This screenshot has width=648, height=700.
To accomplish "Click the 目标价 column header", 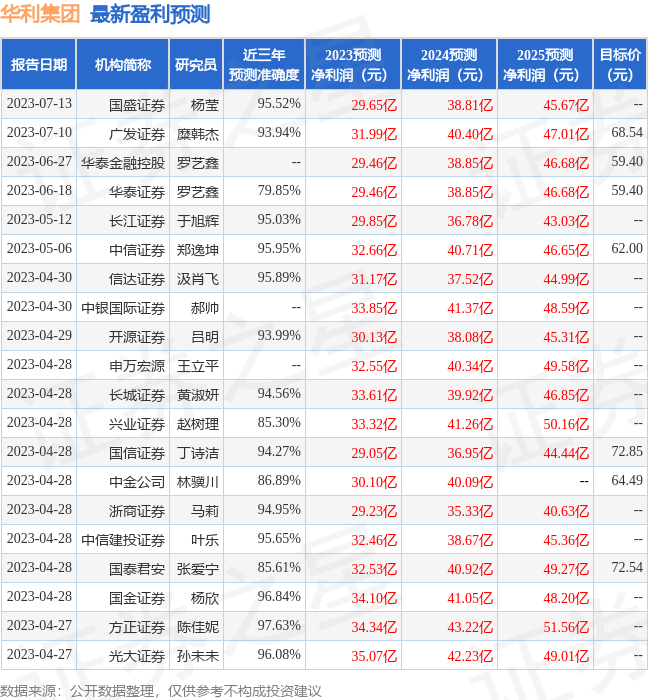I will click(620, 65).
